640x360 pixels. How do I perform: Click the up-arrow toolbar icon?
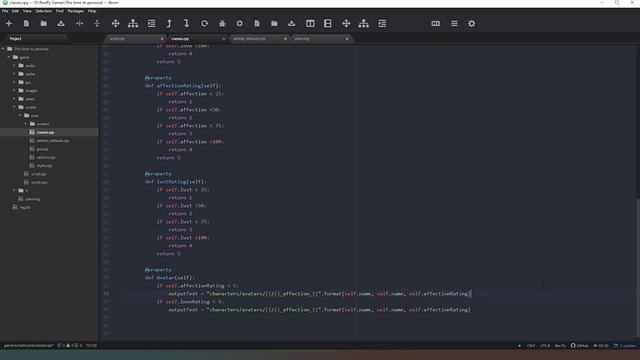click(169, 24)
